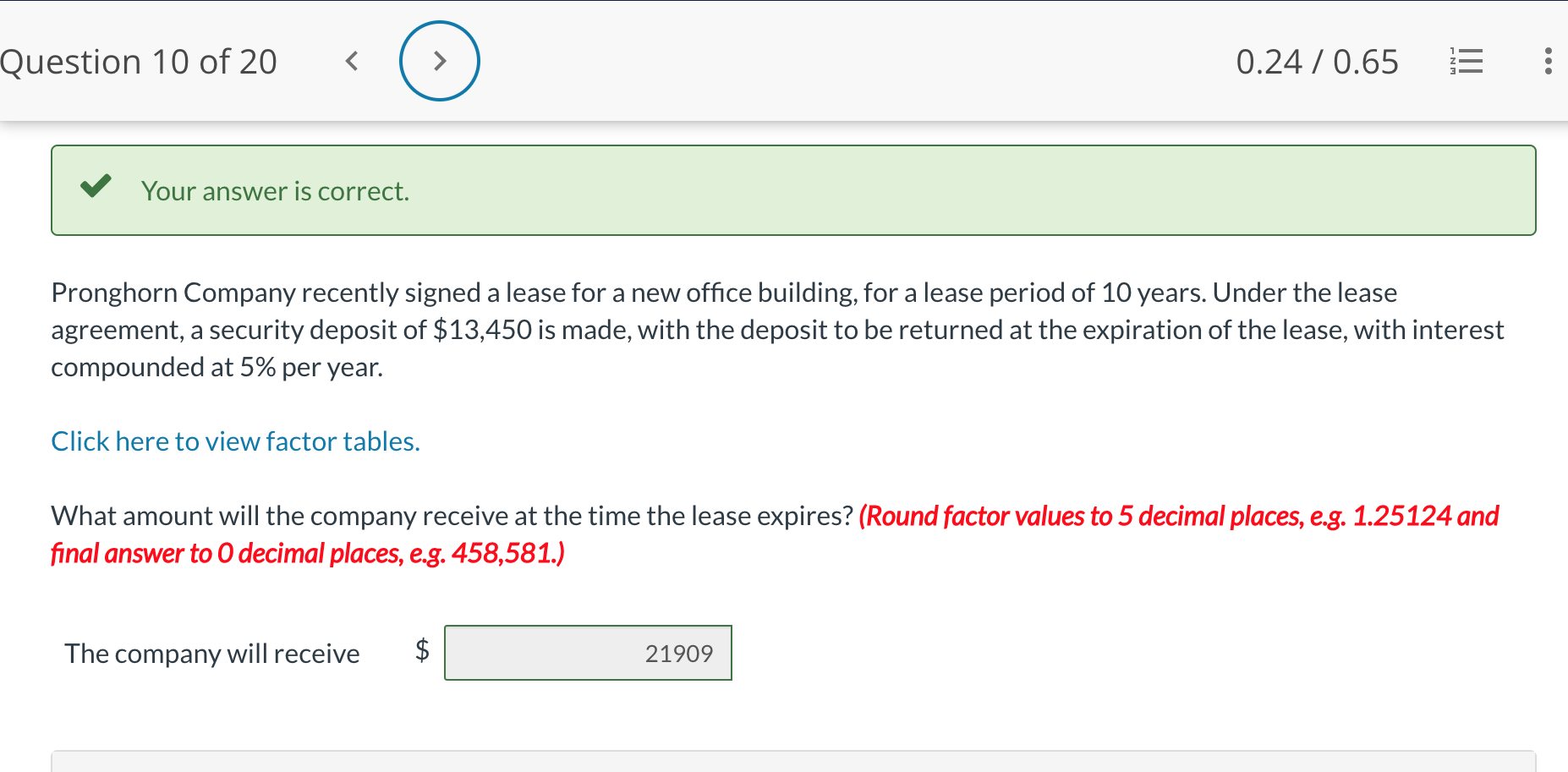Click the score display 0.24 / 0.65

[1317, 60]
